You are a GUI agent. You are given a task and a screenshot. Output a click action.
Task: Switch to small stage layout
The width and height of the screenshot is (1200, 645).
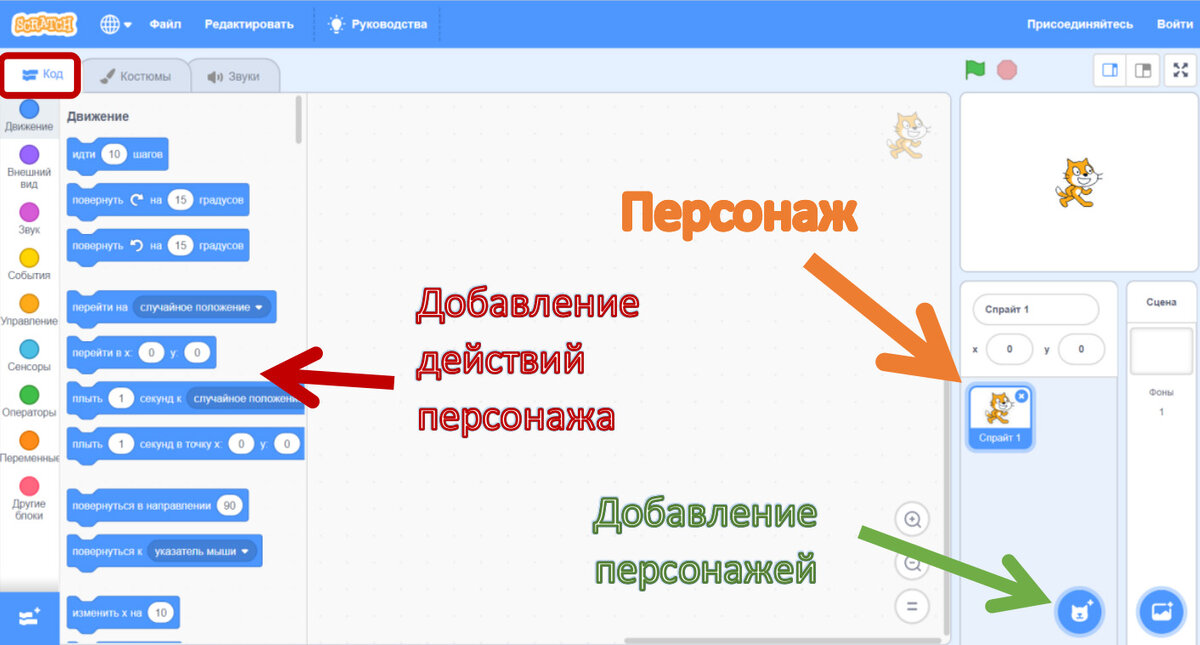[1110, 71]
